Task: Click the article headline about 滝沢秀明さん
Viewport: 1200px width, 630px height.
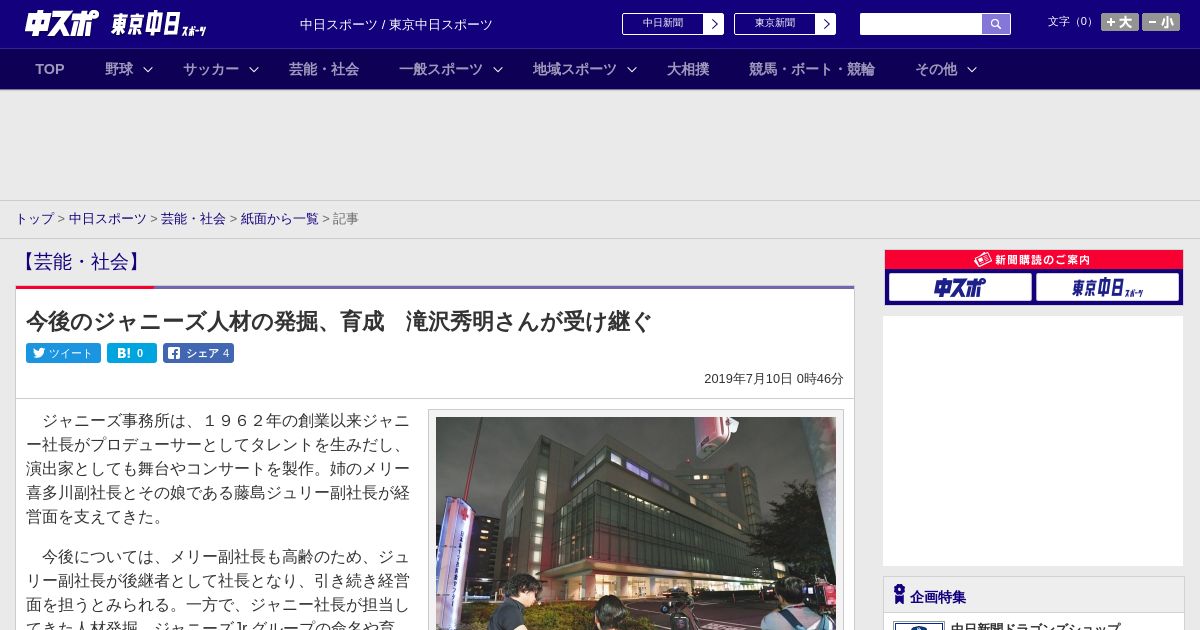Action: [339, 322]
